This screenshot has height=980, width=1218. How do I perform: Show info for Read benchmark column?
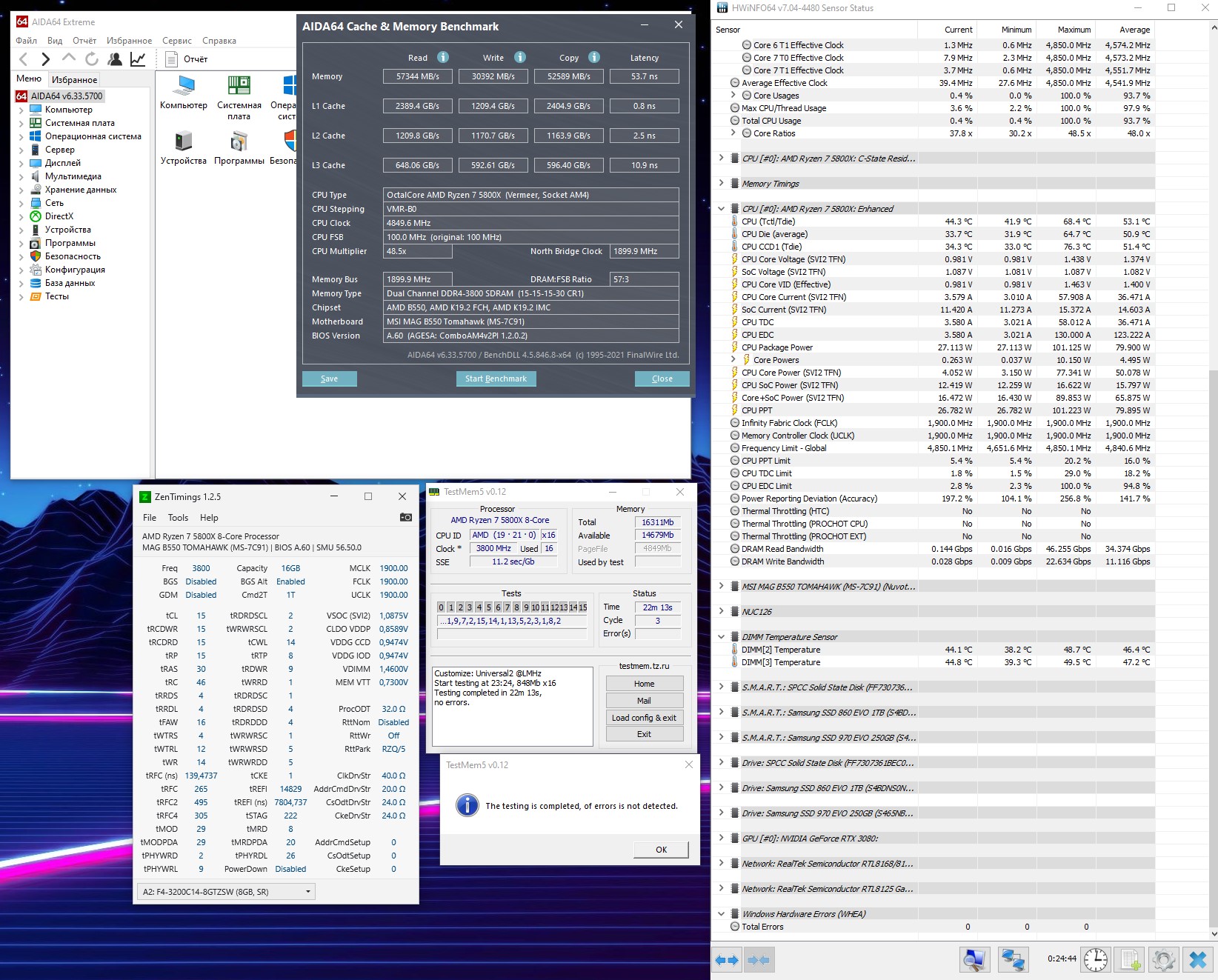(x=443, y=57)
